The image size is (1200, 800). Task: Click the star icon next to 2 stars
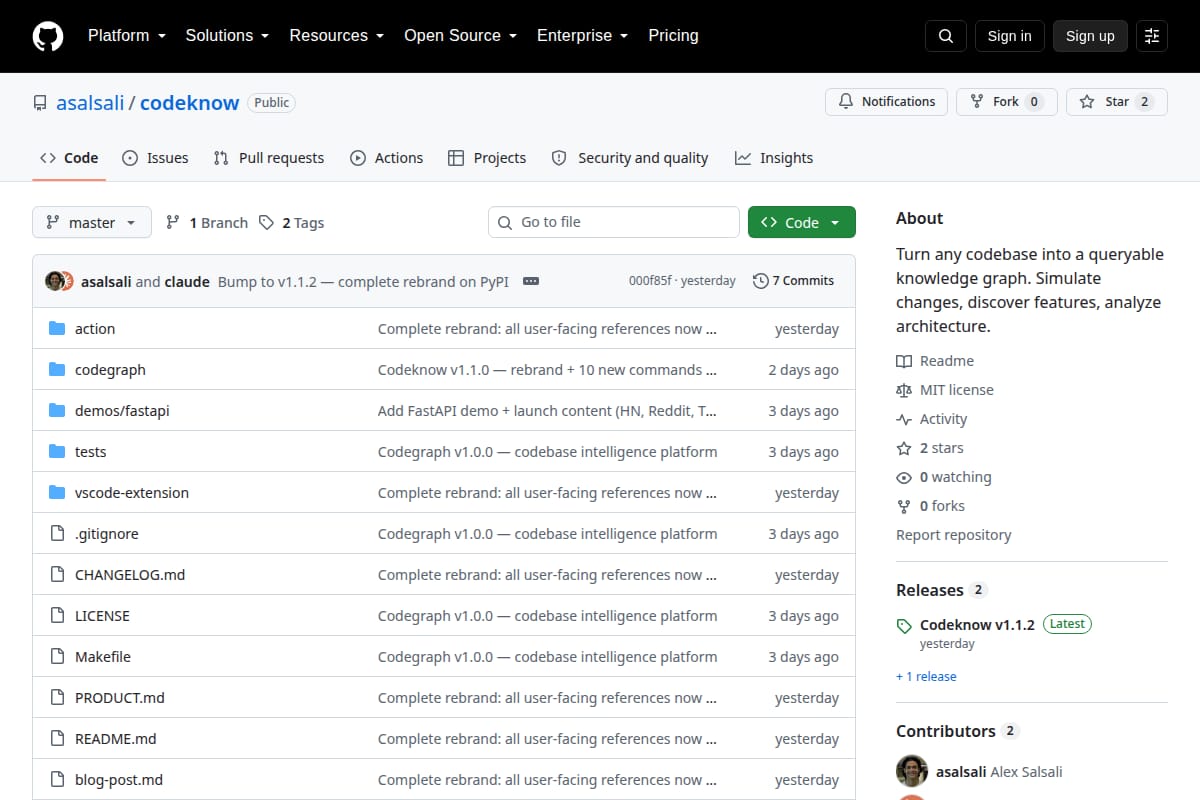pyautogui.click(x=904, y=448)
